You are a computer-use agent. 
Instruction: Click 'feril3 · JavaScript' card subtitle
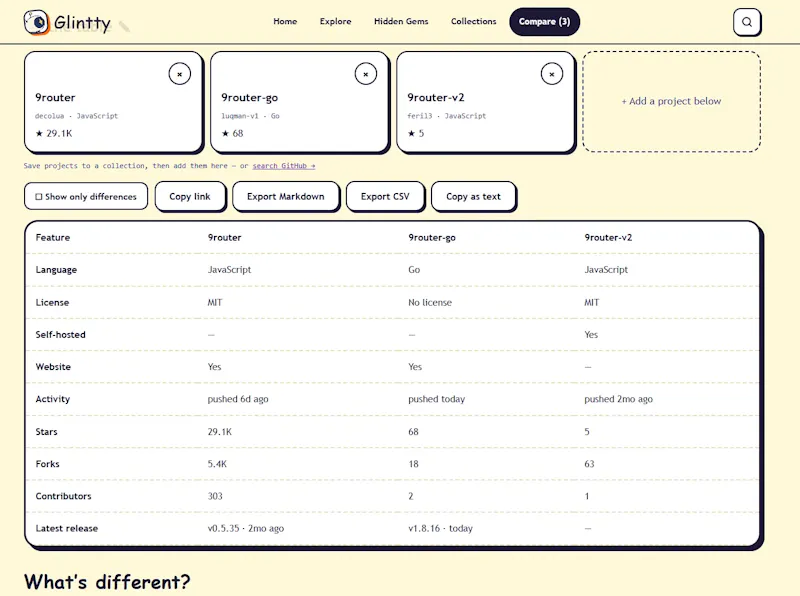tap(446, 116)
